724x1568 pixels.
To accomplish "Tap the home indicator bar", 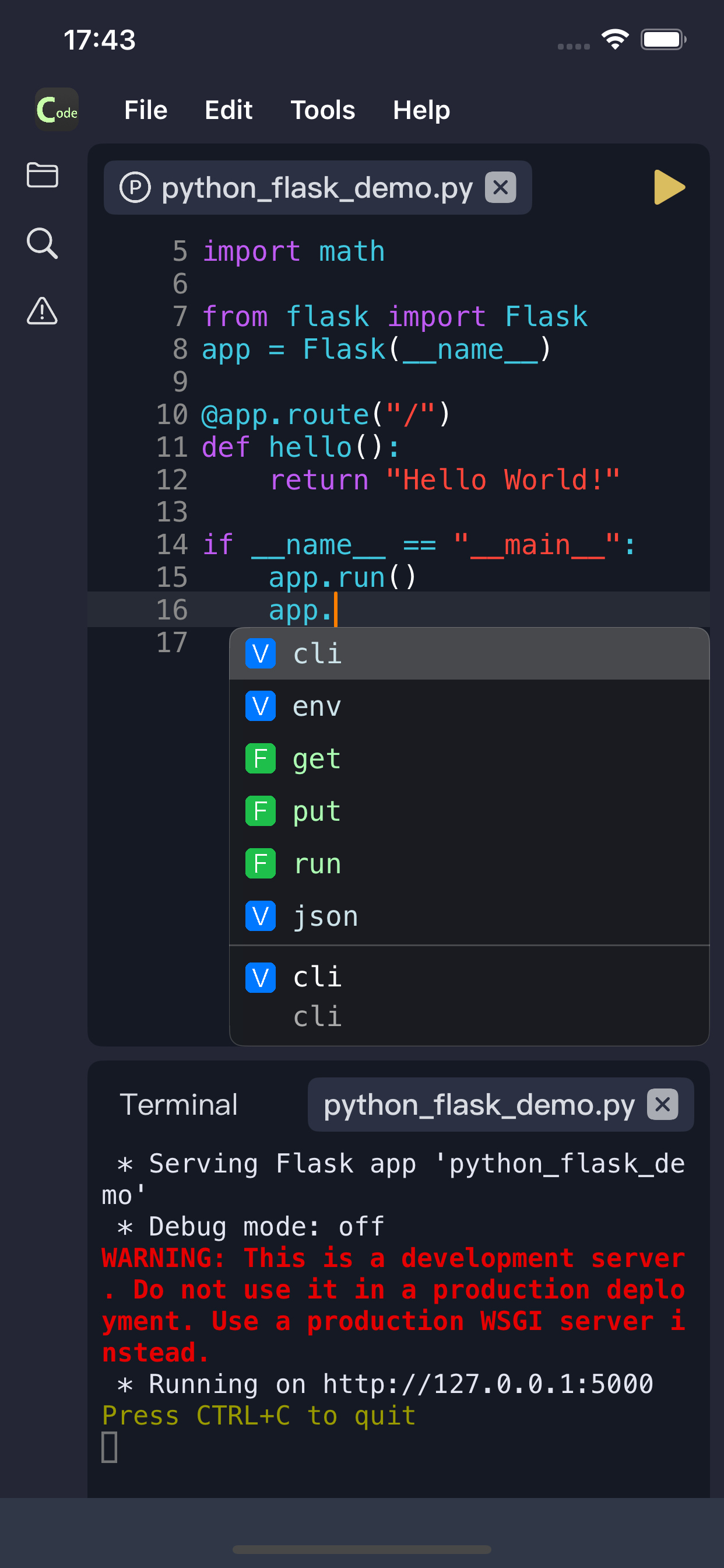I will coord(362,1549).
